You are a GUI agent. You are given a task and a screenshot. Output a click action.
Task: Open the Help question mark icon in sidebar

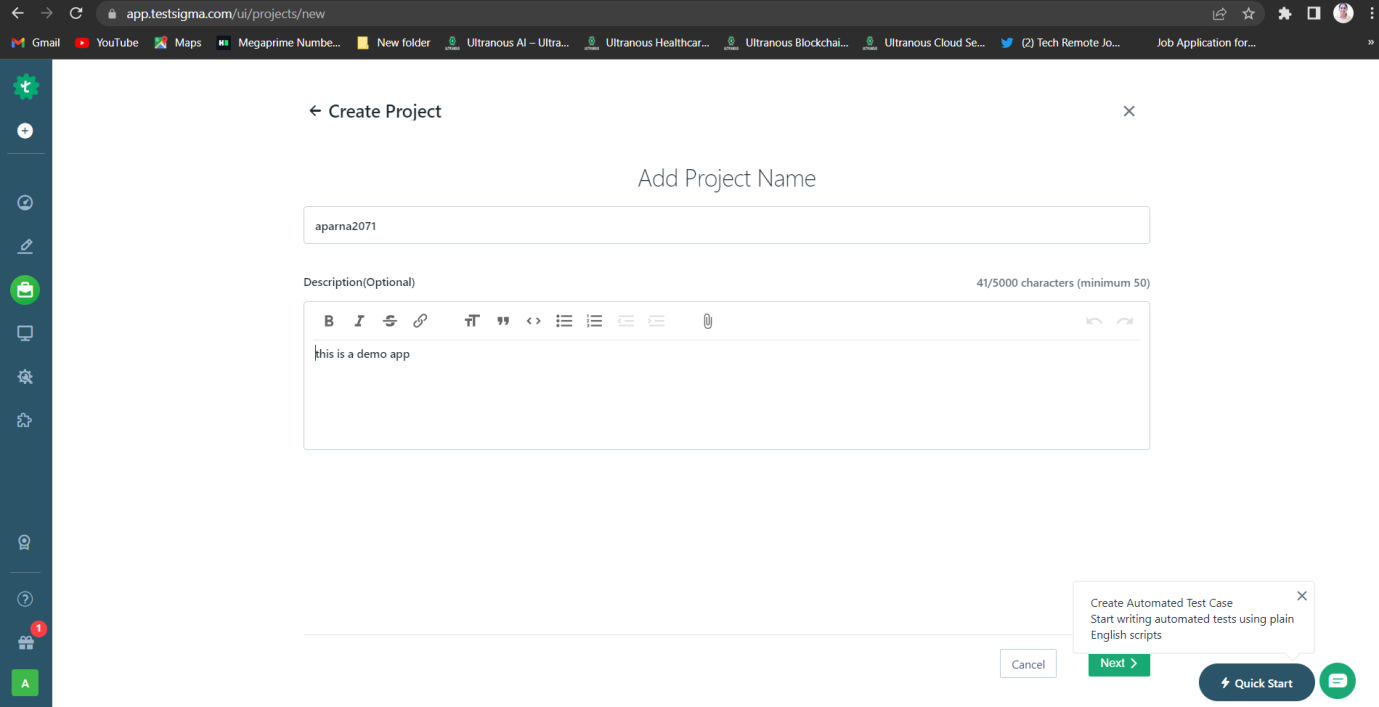[x=24, y=598]
